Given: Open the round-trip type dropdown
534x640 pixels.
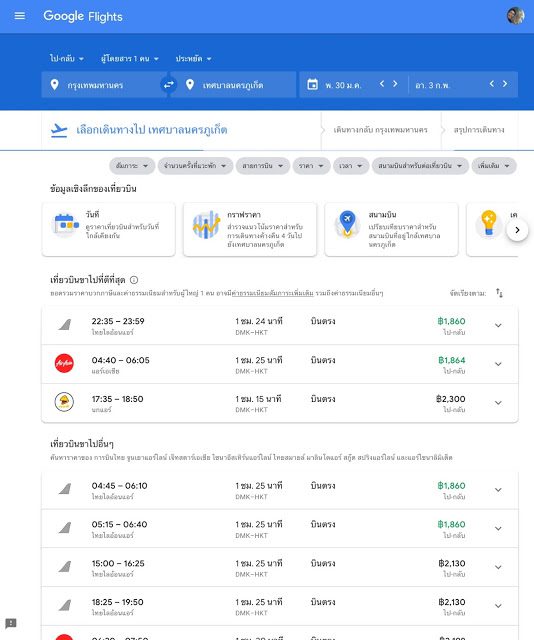Looking at the screenshot, I should coord(67,59).
